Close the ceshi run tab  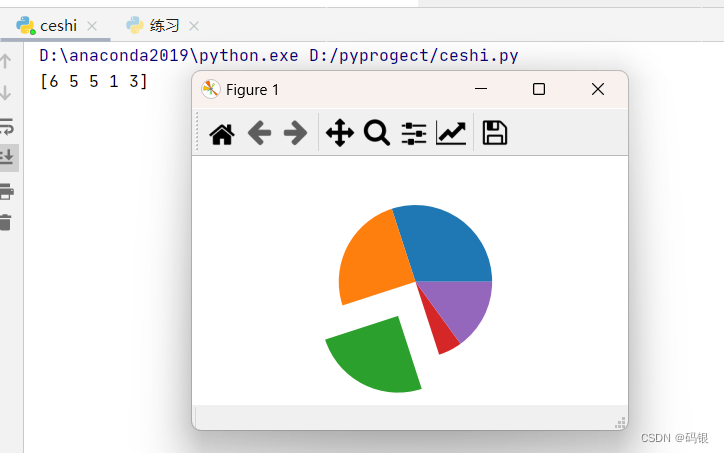tap(92, 26)
